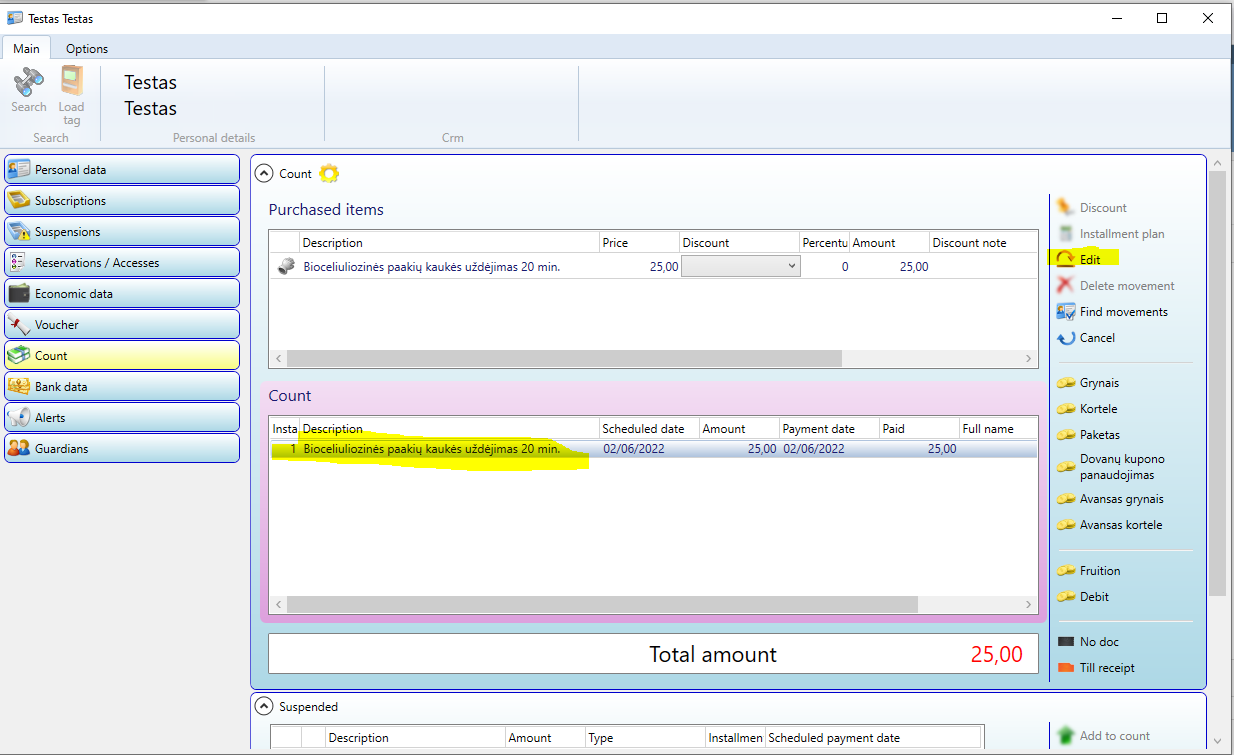Click the Percentu column header
The image size is (1234, 755).
tap(825, 243)
